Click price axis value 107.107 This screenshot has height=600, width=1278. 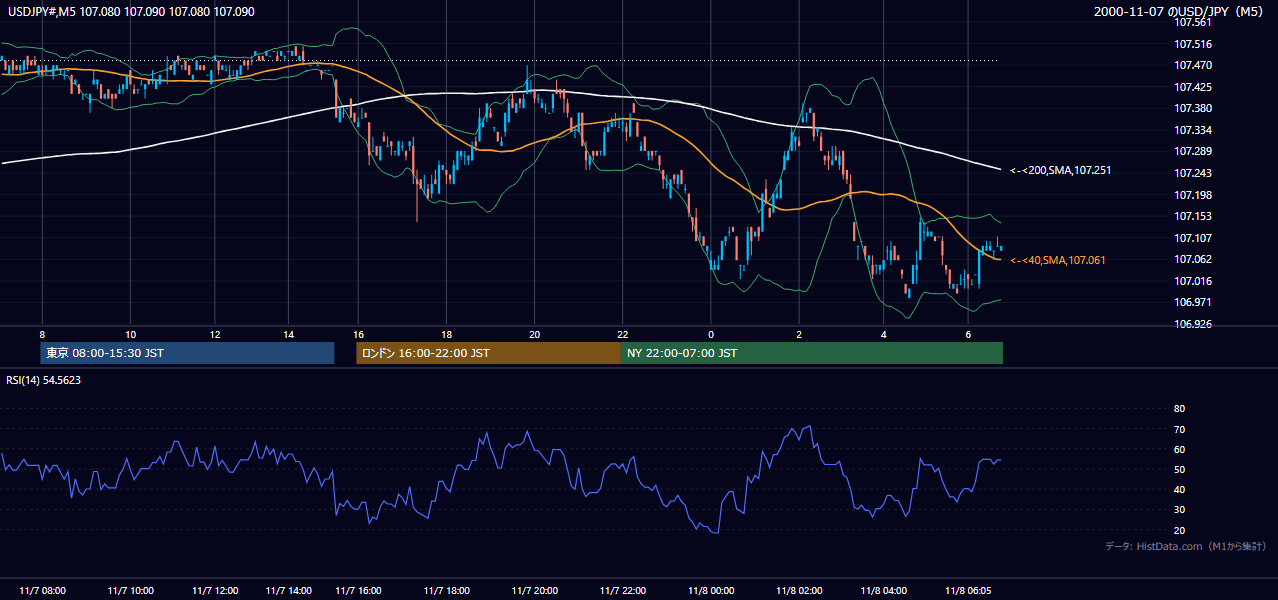pyautogui.click(x=1191, y=238)
